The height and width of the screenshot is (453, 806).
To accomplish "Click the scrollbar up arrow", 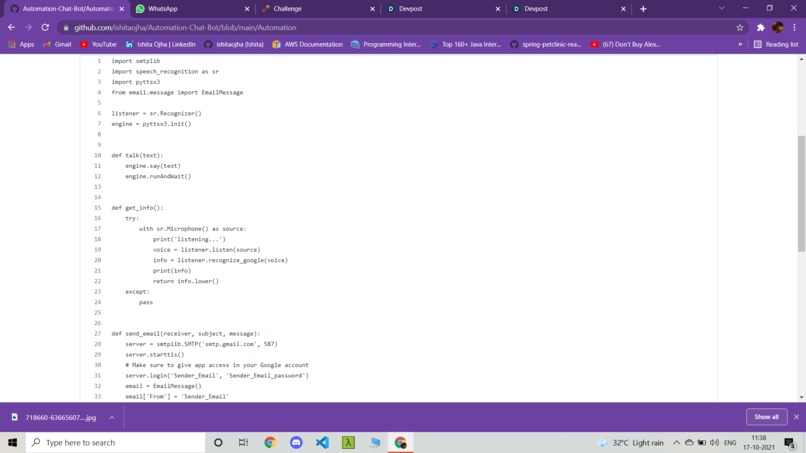I will [801, 59].
